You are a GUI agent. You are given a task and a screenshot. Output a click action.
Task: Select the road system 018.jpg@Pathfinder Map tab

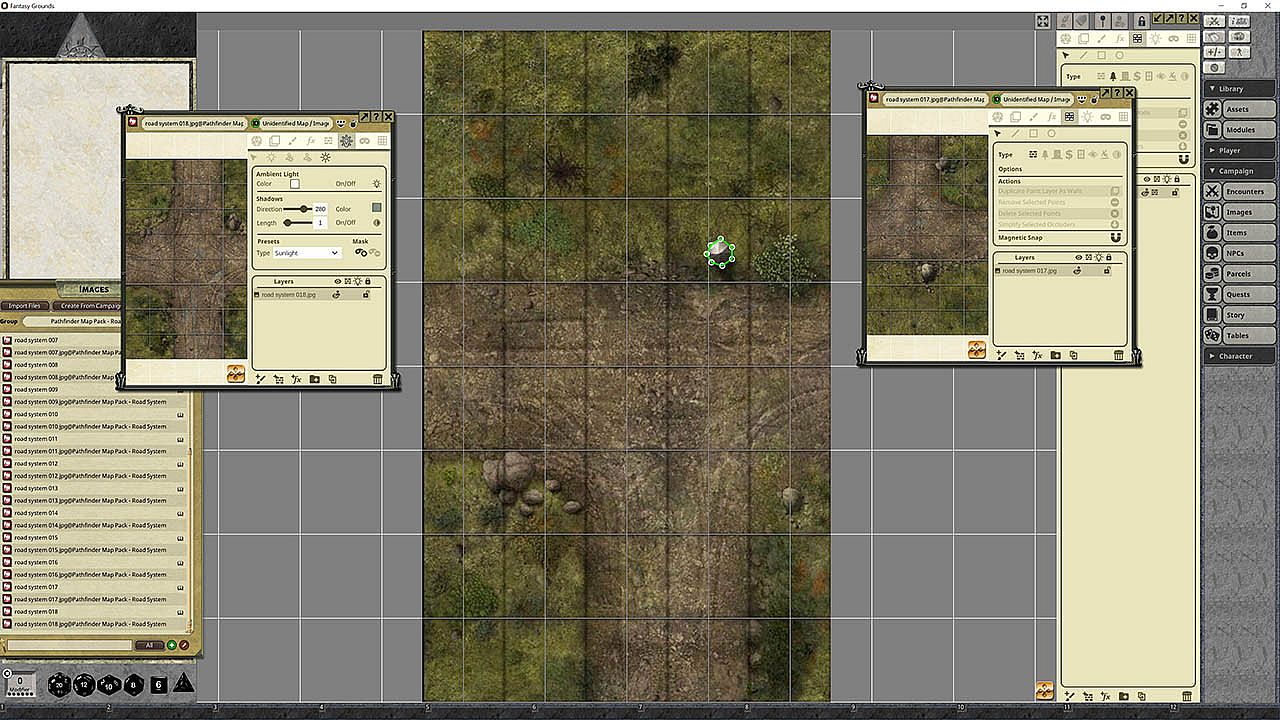point(193,123)
